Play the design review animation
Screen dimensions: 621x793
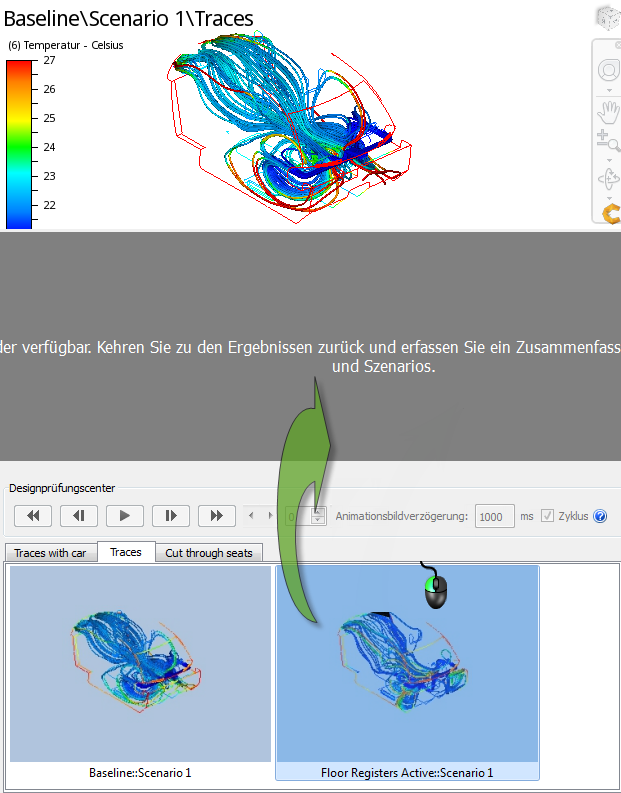point(125,516)
